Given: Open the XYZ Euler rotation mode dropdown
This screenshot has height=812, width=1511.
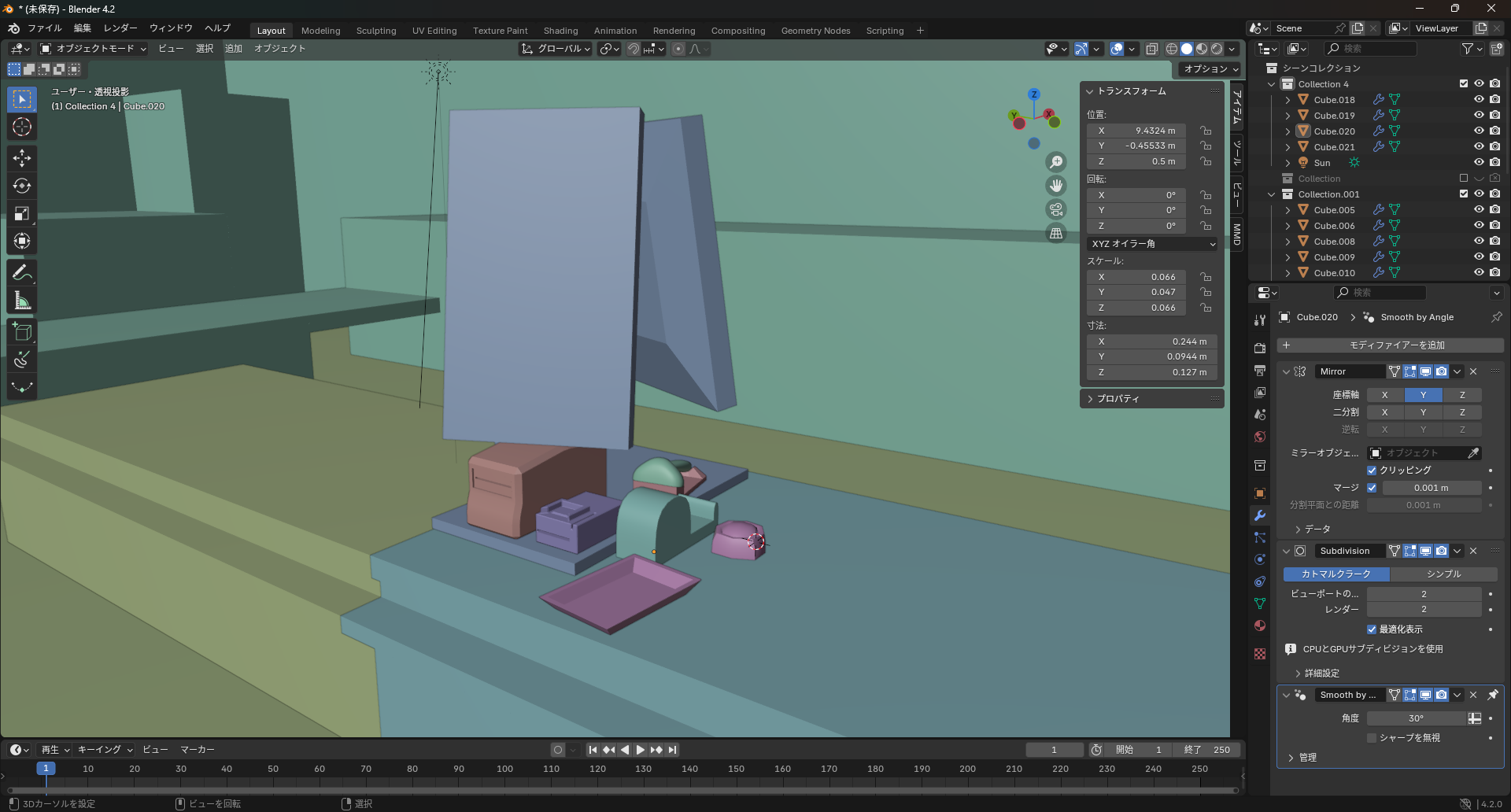Looking at the screenshot, I should tap(1152, 244).
